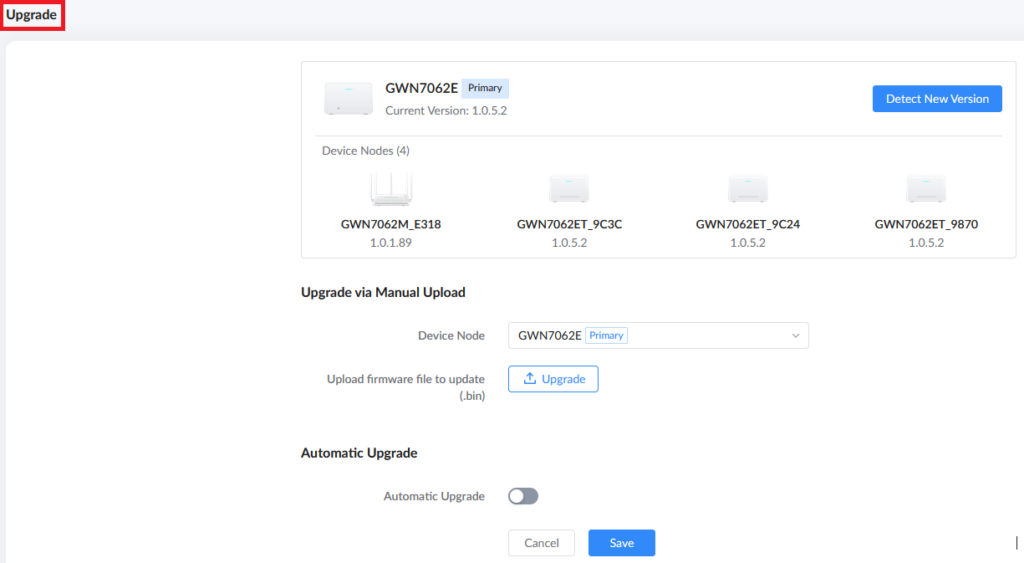1024x563 pixels.
Task: Click the GWN7062ET_9C24 node name
Action: [x=748, y=224]
